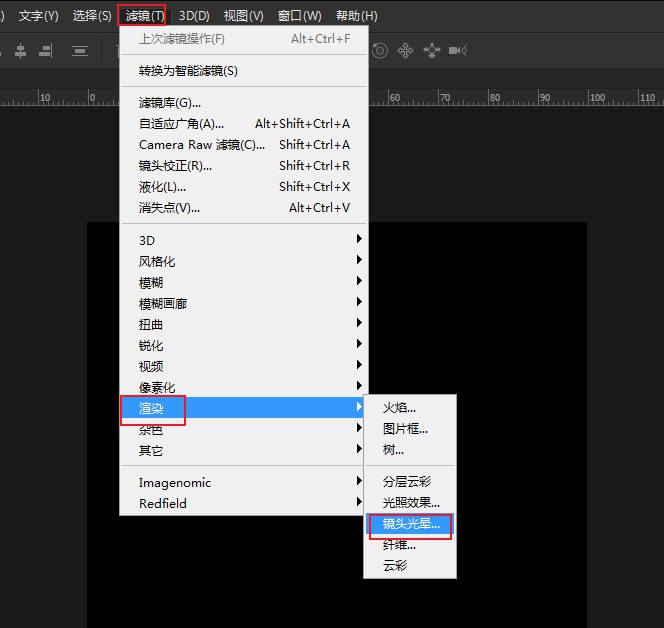Screen dimensions: 664x628
Task: Choose 图片框... picture frame
Action: pos(410,429)
